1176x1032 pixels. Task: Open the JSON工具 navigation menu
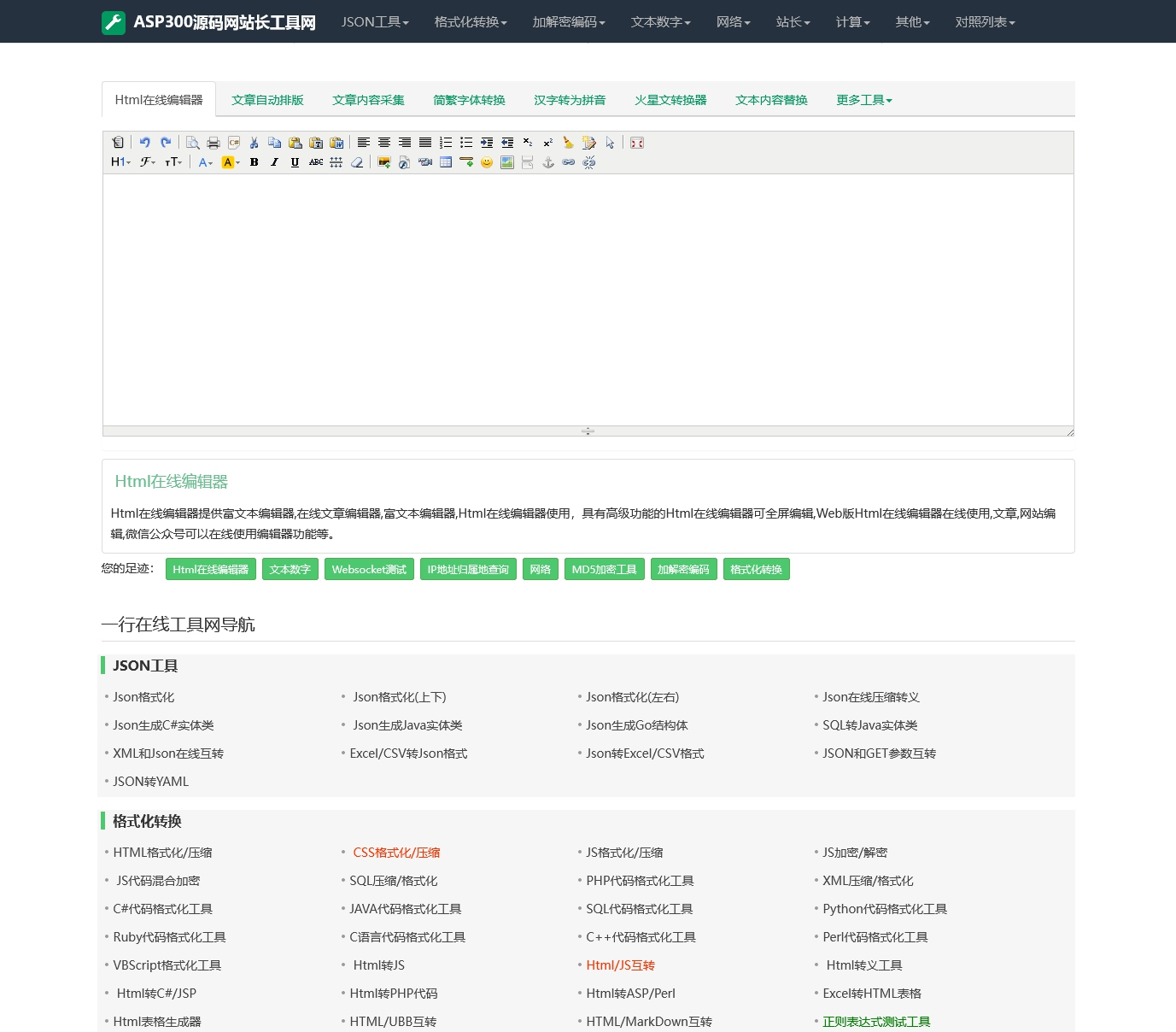point(375,22)
